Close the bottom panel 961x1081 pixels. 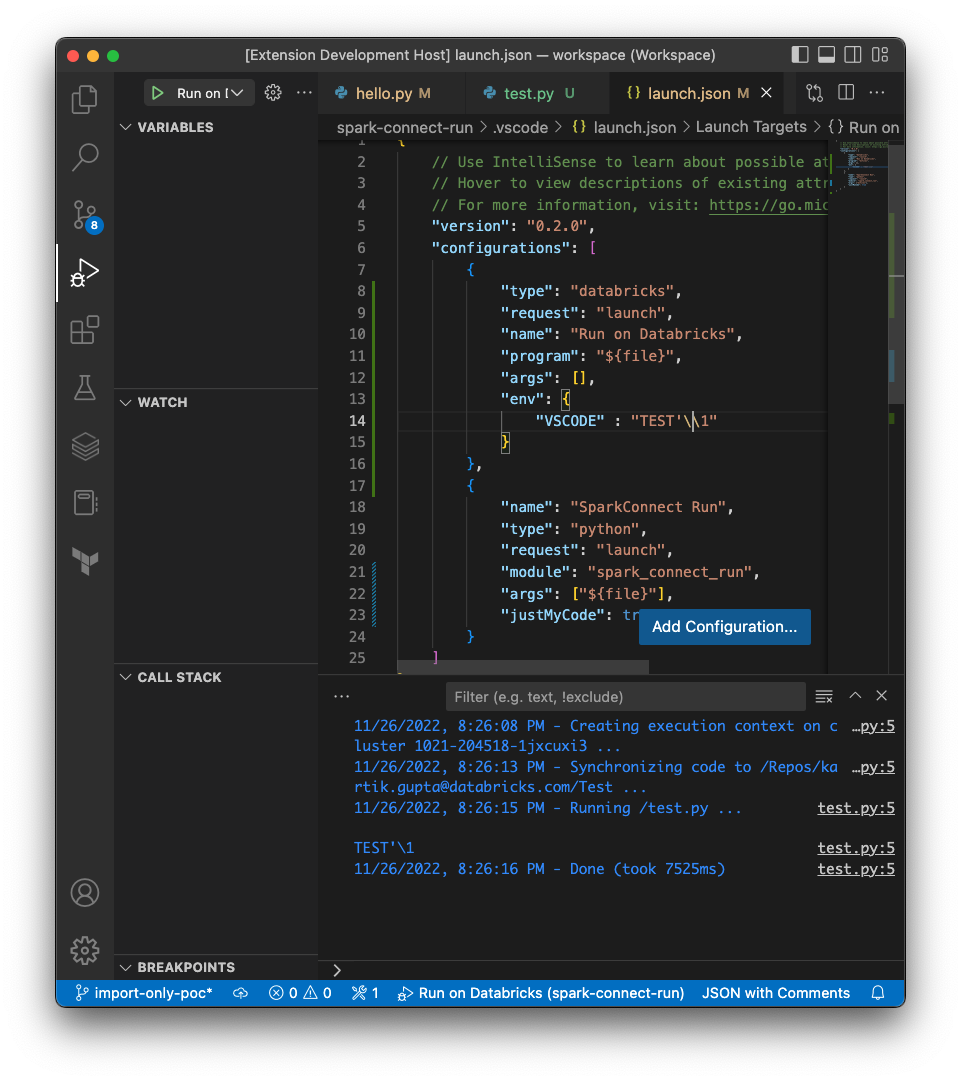[881, 696]
